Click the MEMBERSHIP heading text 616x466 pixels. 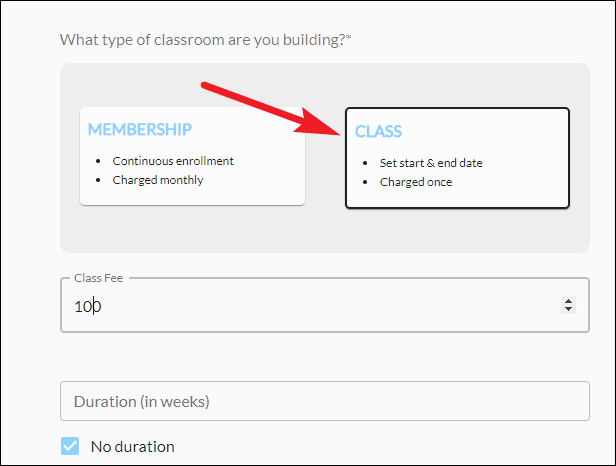click(139, 129)
